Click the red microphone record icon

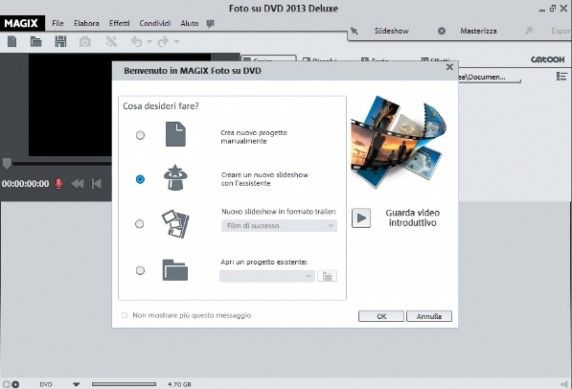click(58, 184)
